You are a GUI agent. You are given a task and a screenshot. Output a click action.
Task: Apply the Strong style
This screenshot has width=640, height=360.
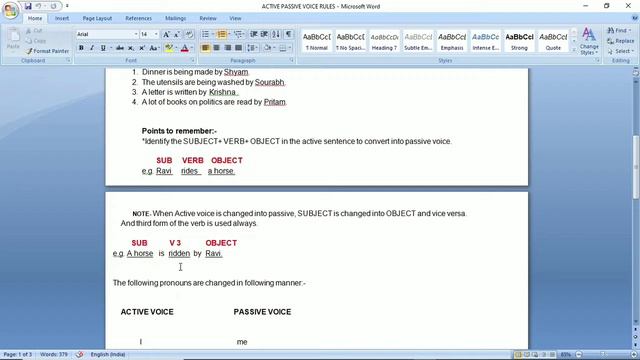519,41
